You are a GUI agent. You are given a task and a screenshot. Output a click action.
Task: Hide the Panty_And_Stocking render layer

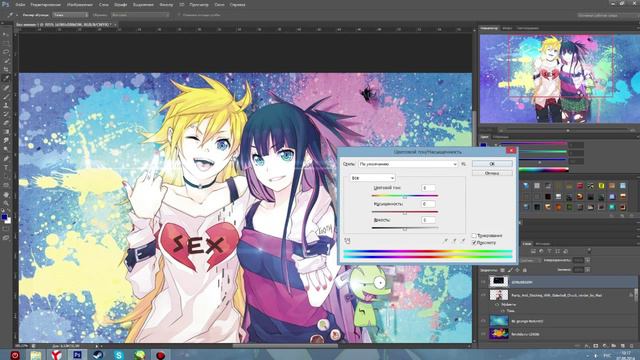[484, 295]
